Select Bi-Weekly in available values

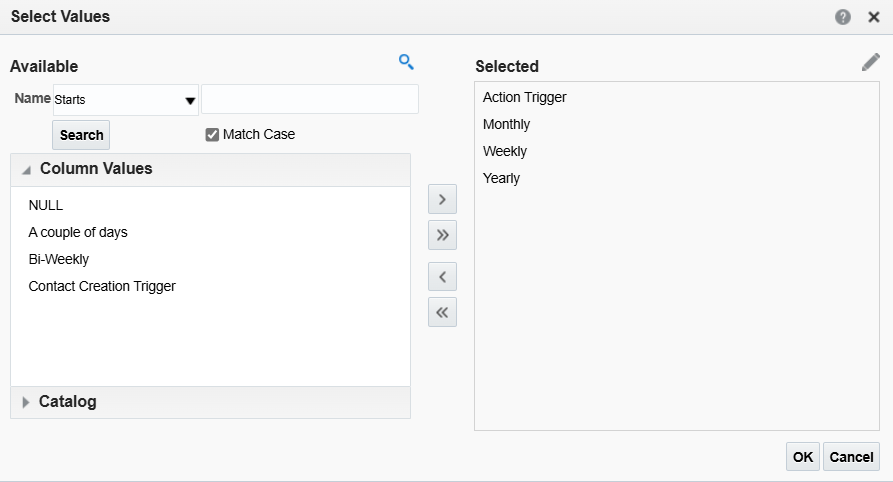pos(59,259)
